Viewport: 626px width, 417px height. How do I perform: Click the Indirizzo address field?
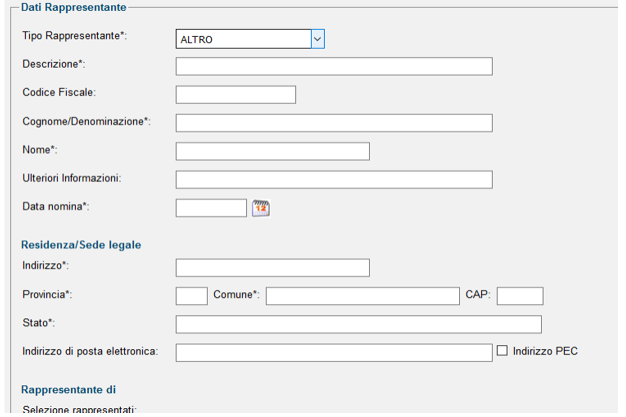coord(273,268)
